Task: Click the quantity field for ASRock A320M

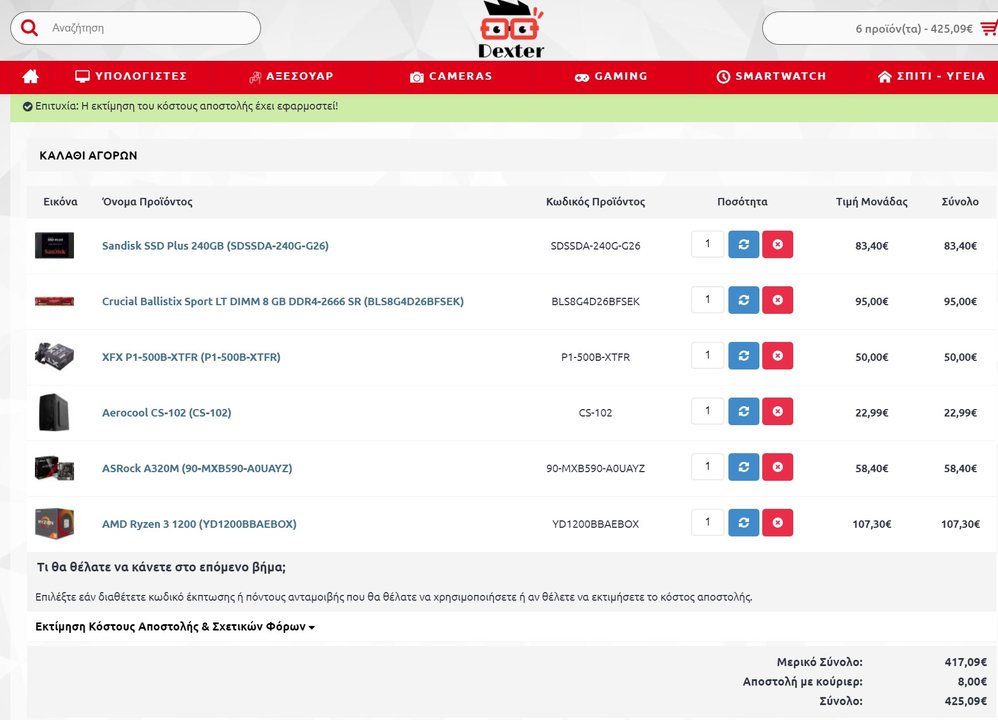Action: pyautogui.click(x=708, y=467)
